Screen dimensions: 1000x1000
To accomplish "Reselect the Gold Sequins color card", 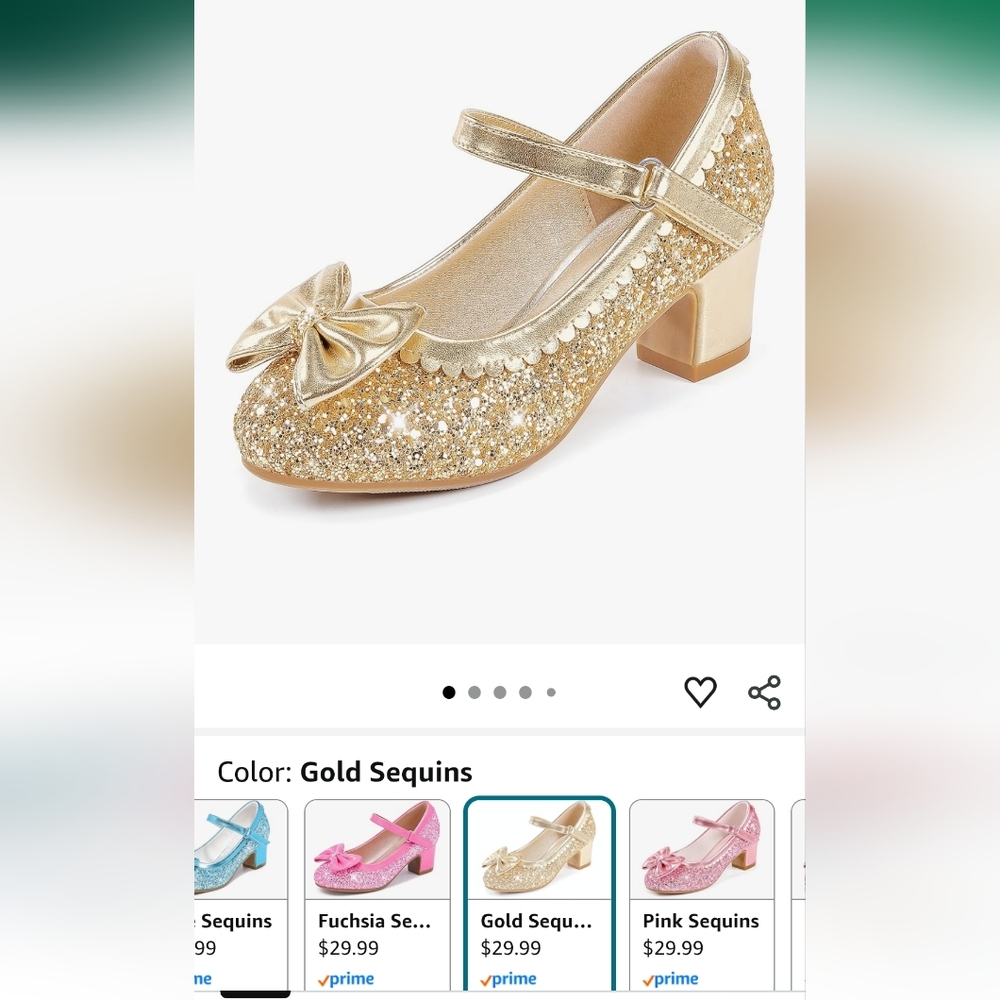I will coord(540,890).
